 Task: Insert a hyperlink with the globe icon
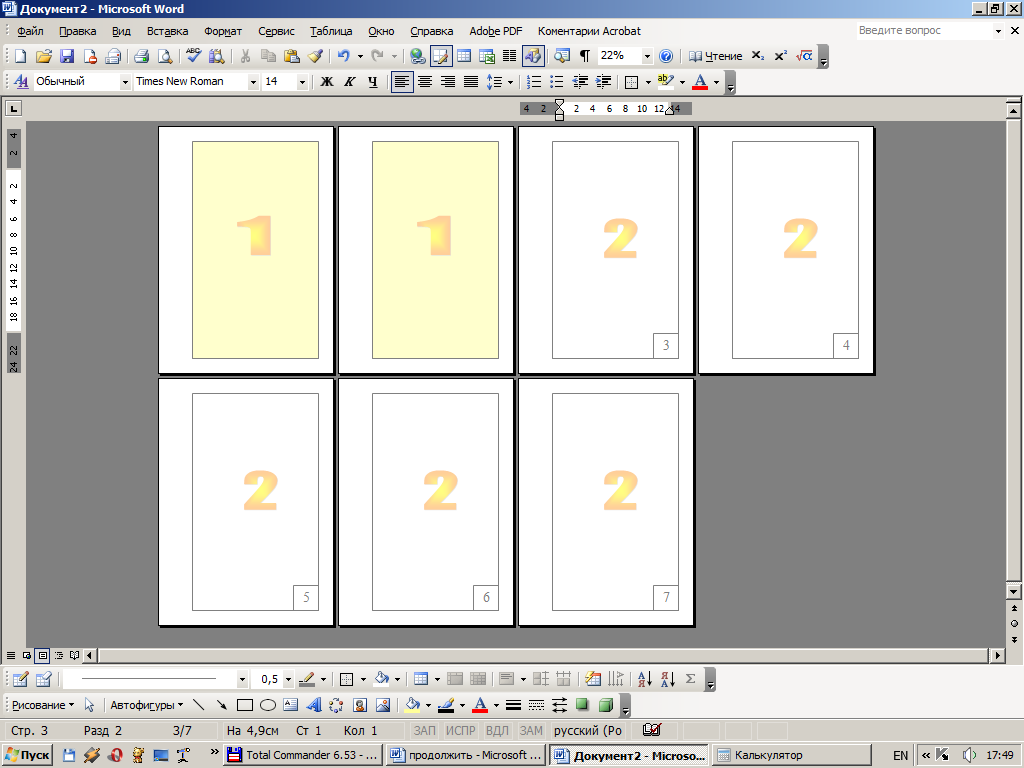(417, 56)
